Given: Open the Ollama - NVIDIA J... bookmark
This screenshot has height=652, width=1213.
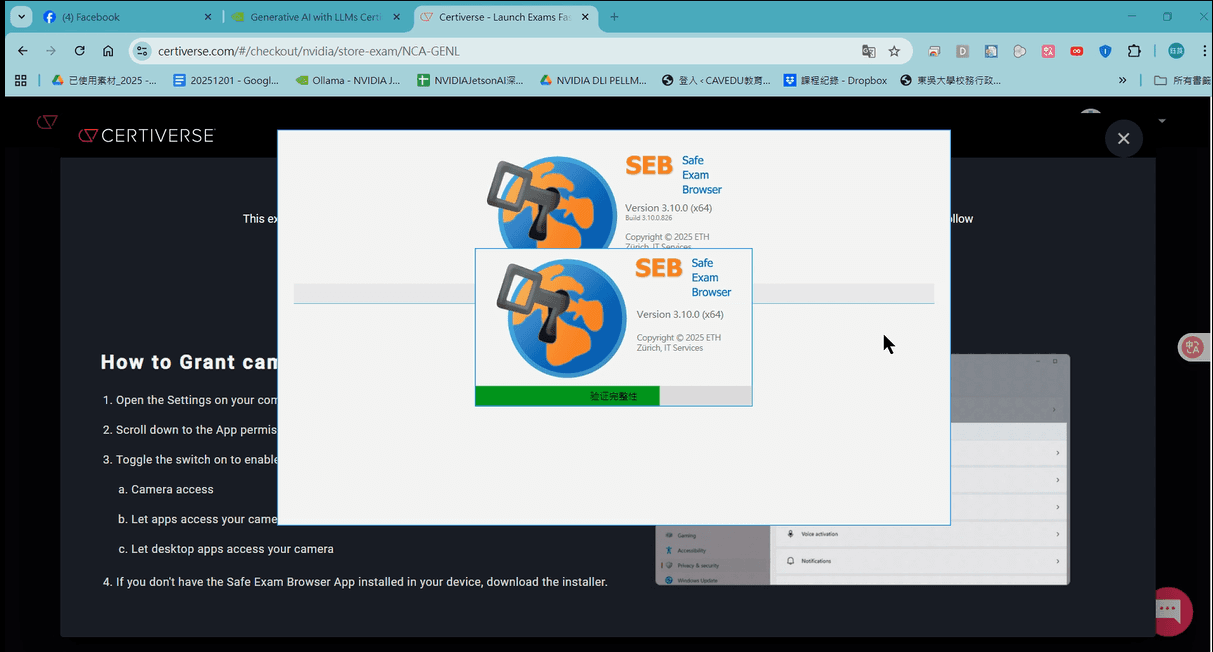Looking at the screenshot, I should click(348, 80).
